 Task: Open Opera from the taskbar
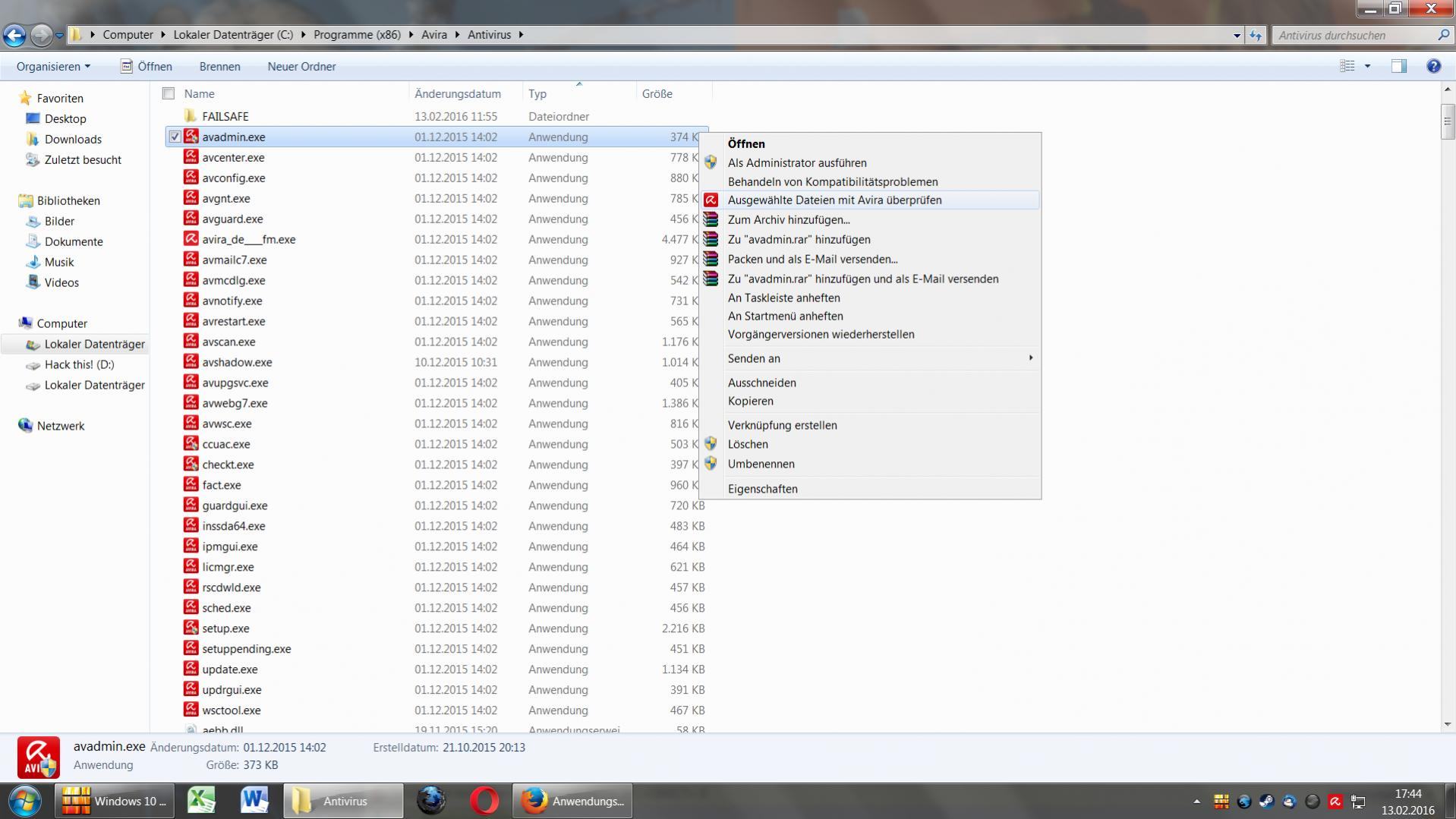pyautogui.click(x=484, y=801)
